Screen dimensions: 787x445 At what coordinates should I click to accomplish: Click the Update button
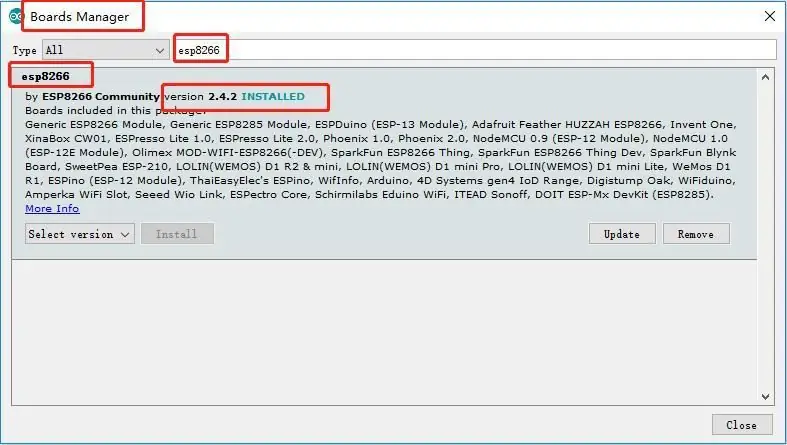622,234
